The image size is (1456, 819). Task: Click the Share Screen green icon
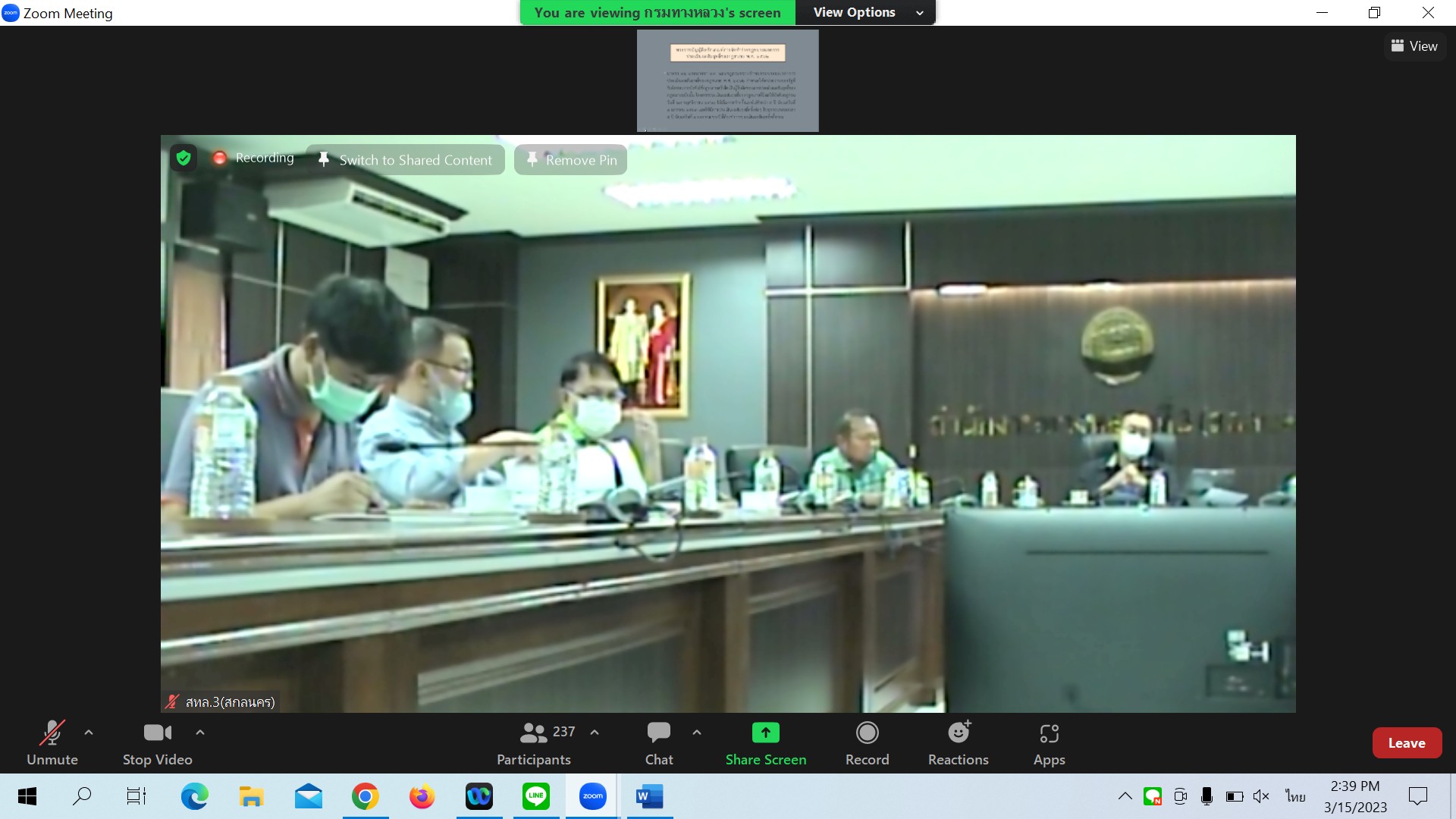point(765,733)
